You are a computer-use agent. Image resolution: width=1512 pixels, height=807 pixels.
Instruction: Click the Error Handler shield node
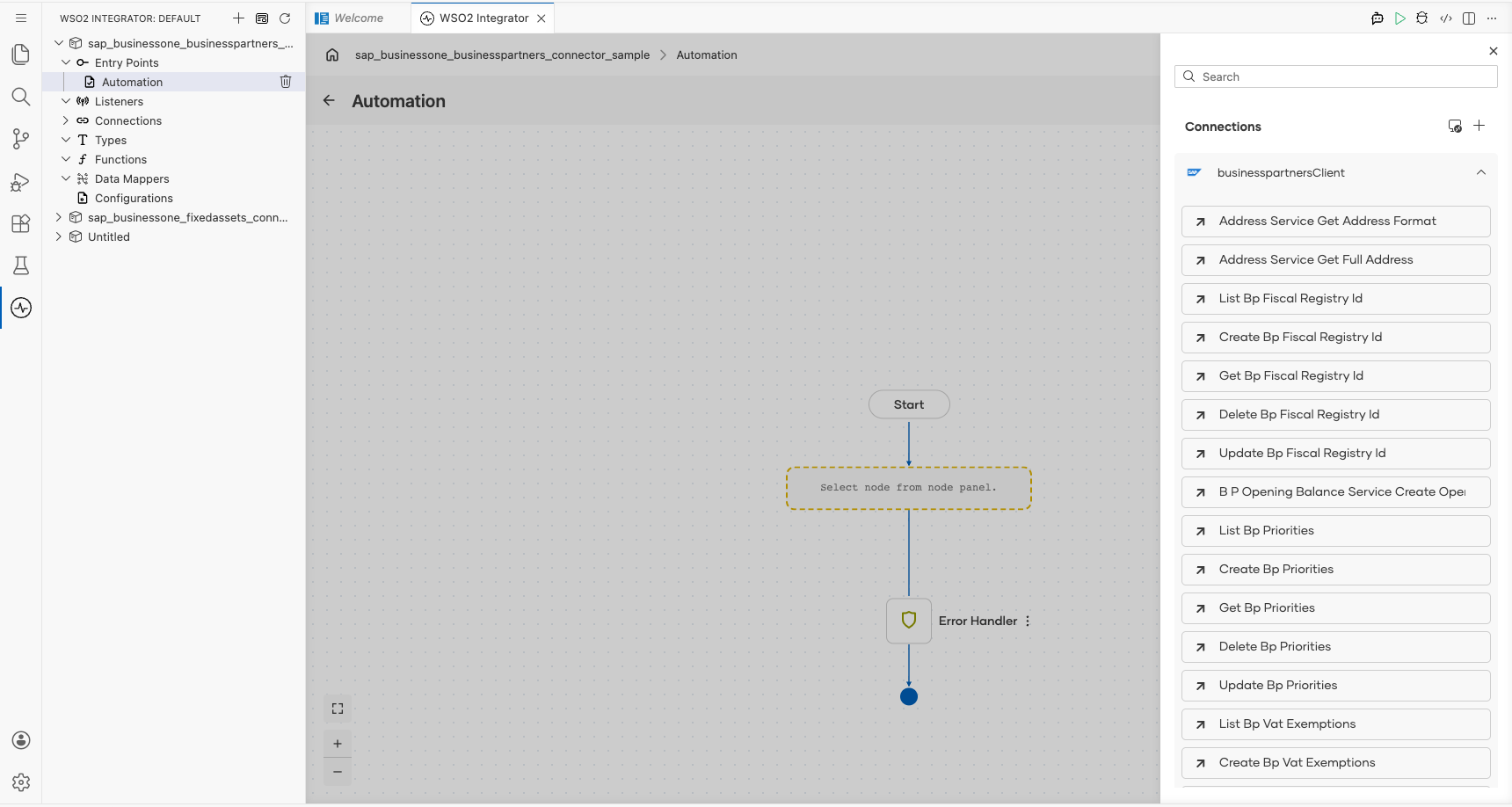(909, 621)
